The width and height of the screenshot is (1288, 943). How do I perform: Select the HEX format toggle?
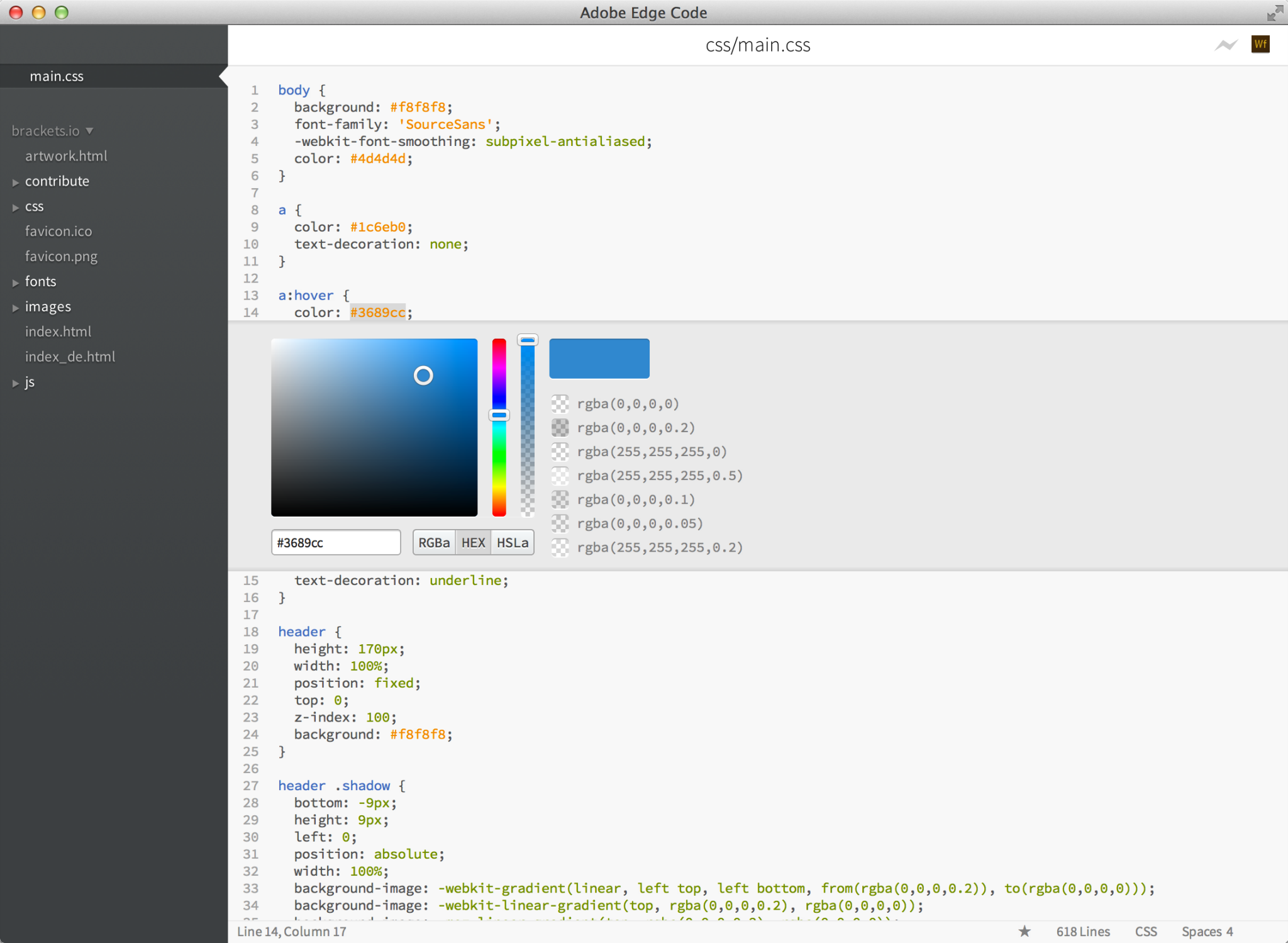click(x=473, y=542)
